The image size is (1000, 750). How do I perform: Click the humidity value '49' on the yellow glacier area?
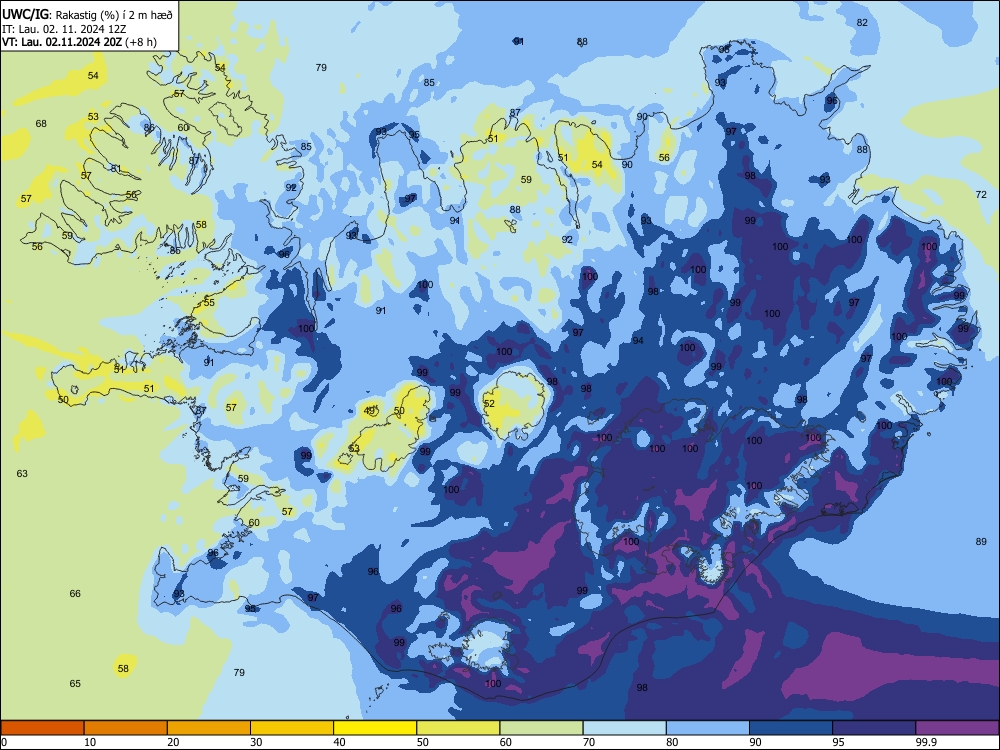370,410
